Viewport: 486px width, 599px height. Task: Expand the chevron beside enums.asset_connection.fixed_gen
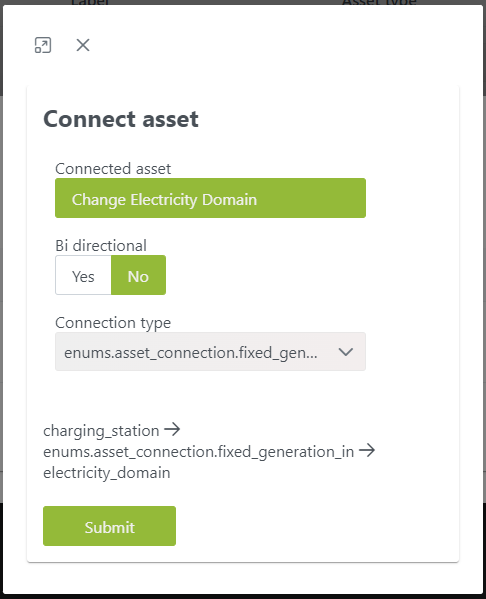point(346,351)
